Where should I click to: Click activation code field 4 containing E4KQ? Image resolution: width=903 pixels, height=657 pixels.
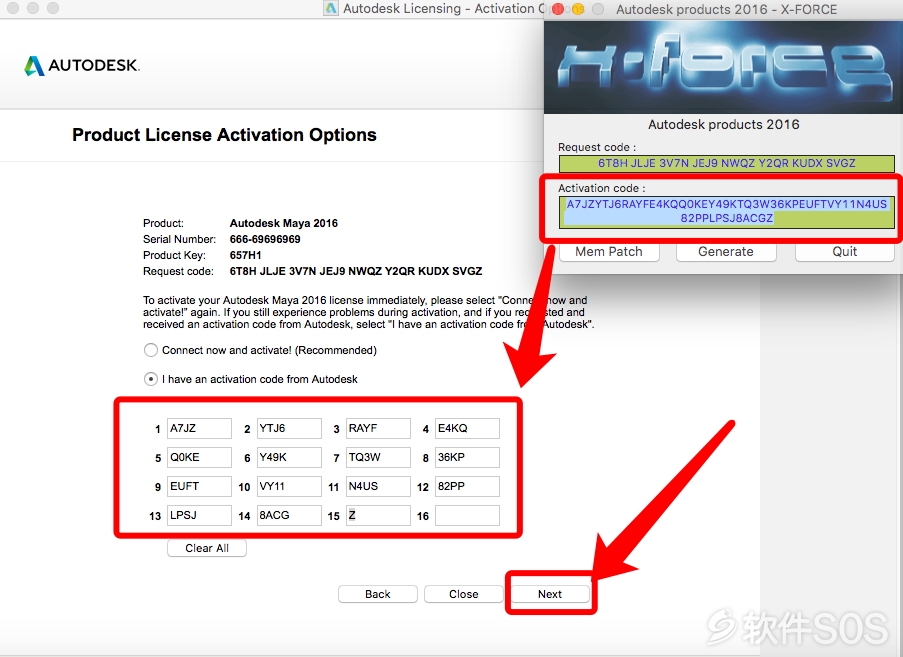point(468,428)
